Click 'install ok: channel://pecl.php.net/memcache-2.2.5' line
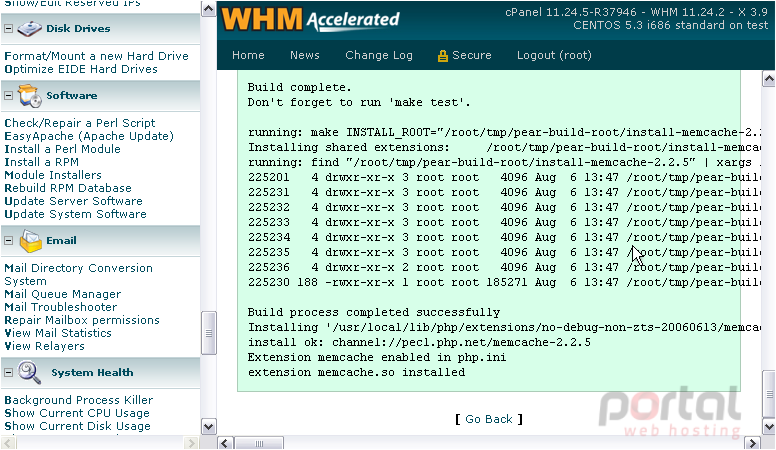776x450 pixels. 419,343
